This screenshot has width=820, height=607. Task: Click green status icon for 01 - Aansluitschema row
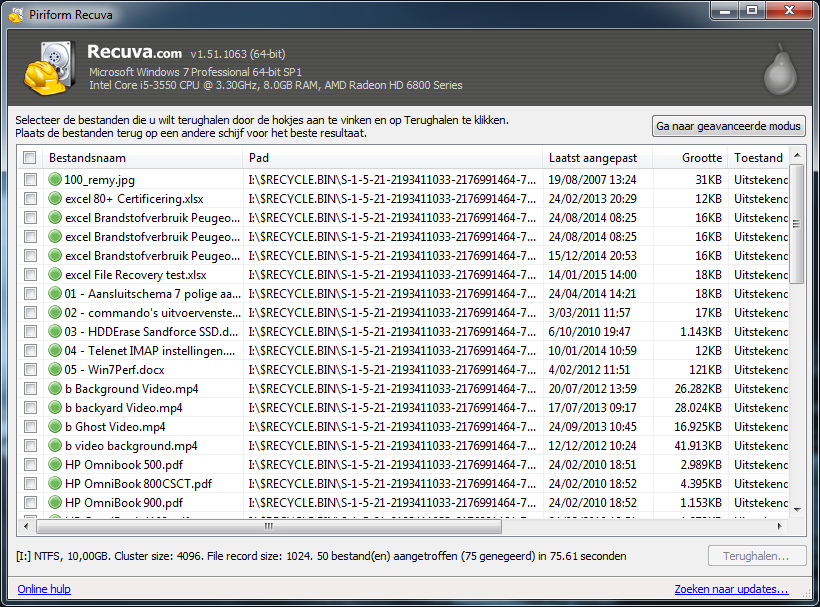pos(55,293)
